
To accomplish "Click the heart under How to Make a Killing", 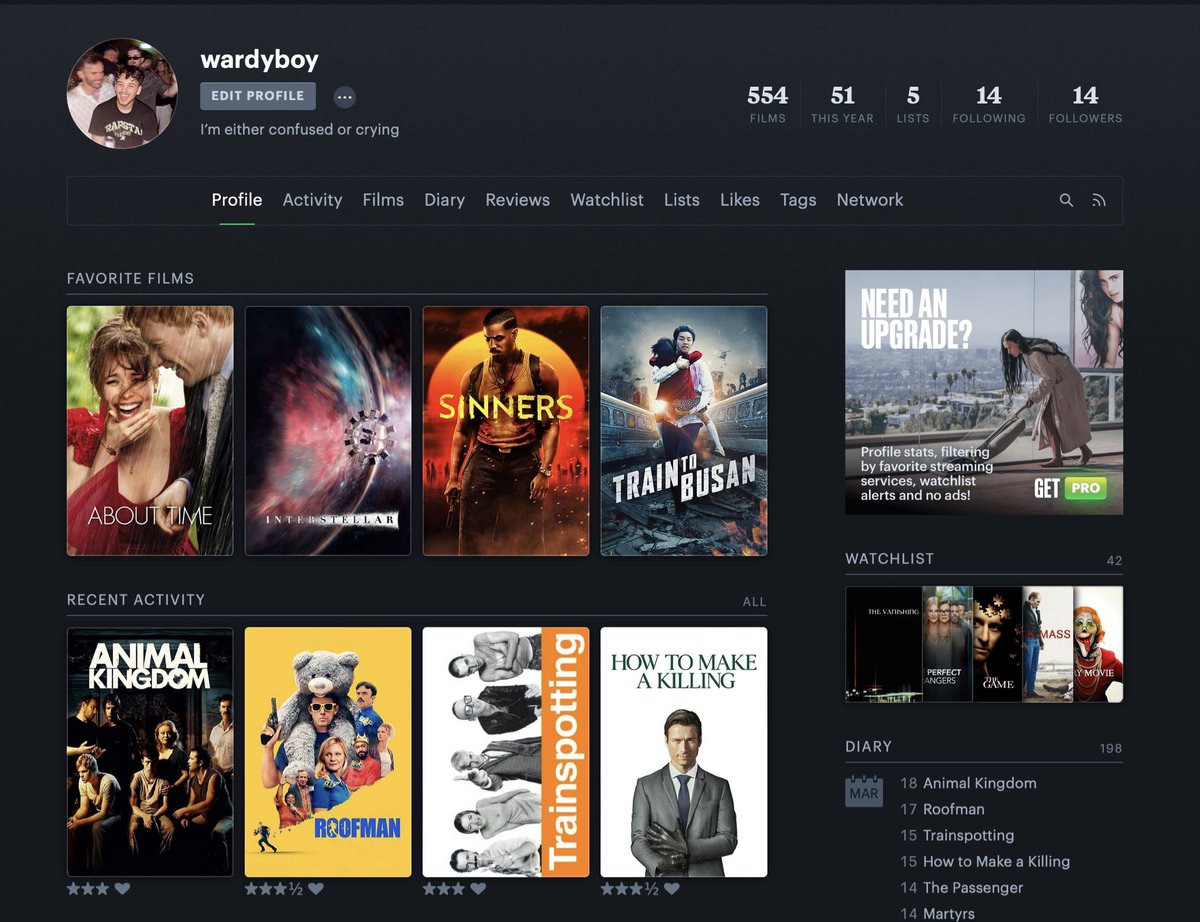I will point(672,888).
